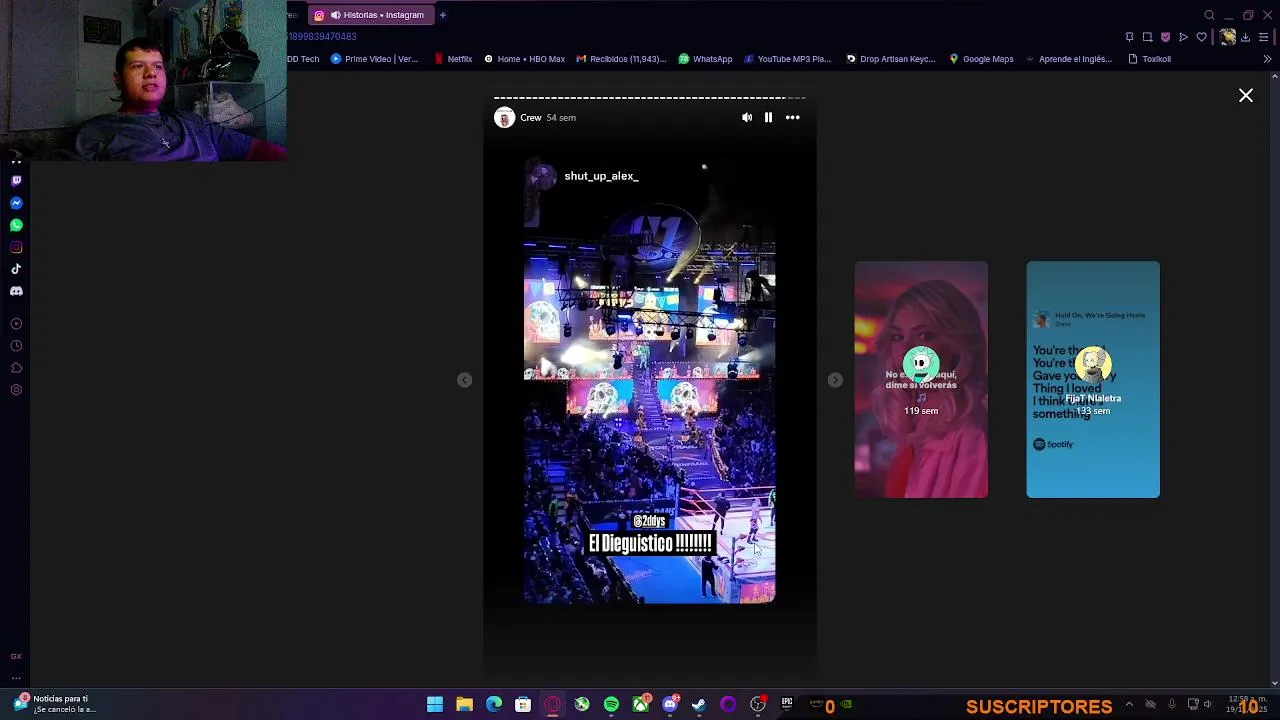This screenshot has height=720, width=1280.
Task: Open the Aprende el Inglés bookmark
Action: pos(1068,59)
